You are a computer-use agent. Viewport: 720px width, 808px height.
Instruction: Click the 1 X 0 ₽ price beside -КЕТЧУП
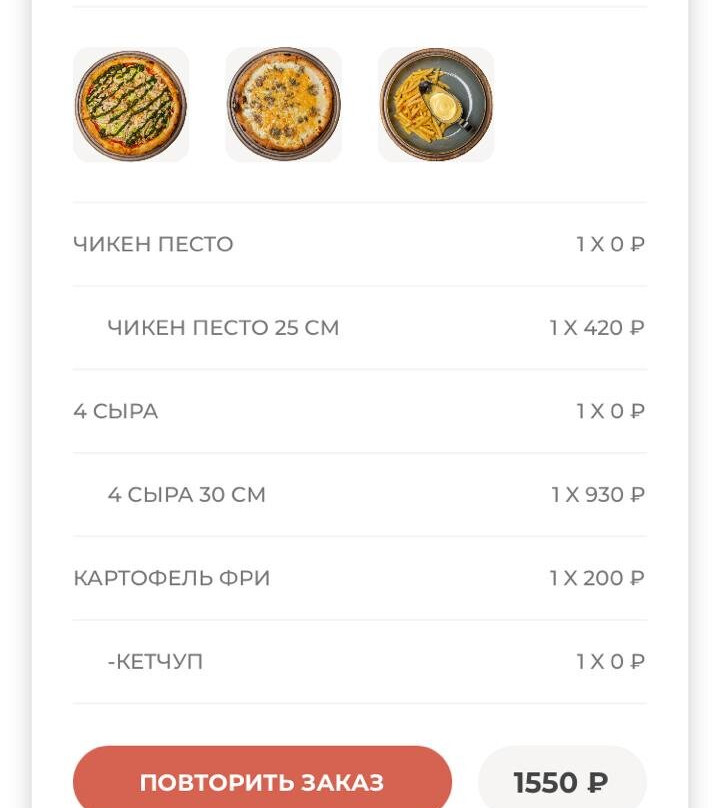coord(610,662)
